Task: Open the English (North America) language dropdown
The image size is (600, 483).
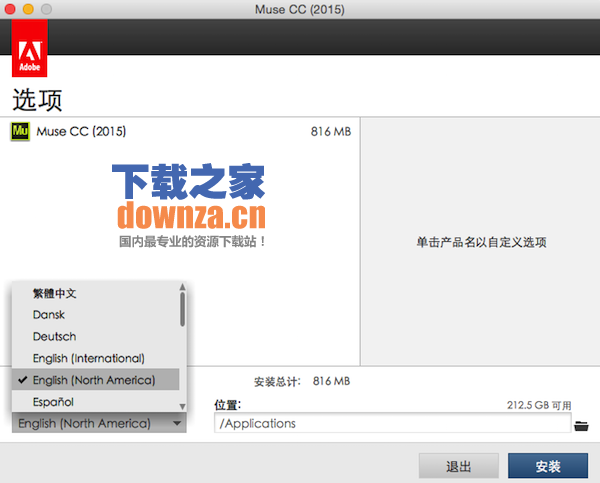Action: [99, 424]
